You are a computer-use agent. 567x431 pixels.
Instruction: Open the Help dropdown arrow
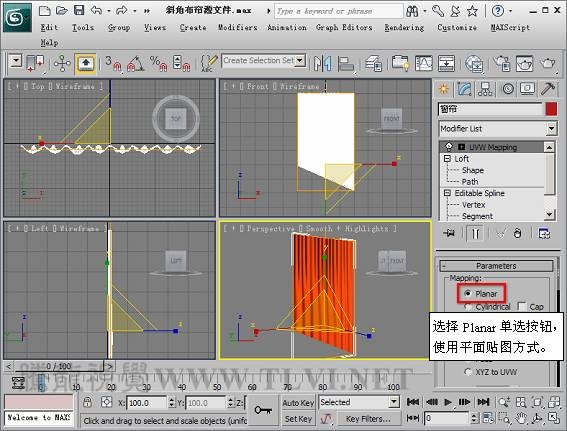click(510, 11)
